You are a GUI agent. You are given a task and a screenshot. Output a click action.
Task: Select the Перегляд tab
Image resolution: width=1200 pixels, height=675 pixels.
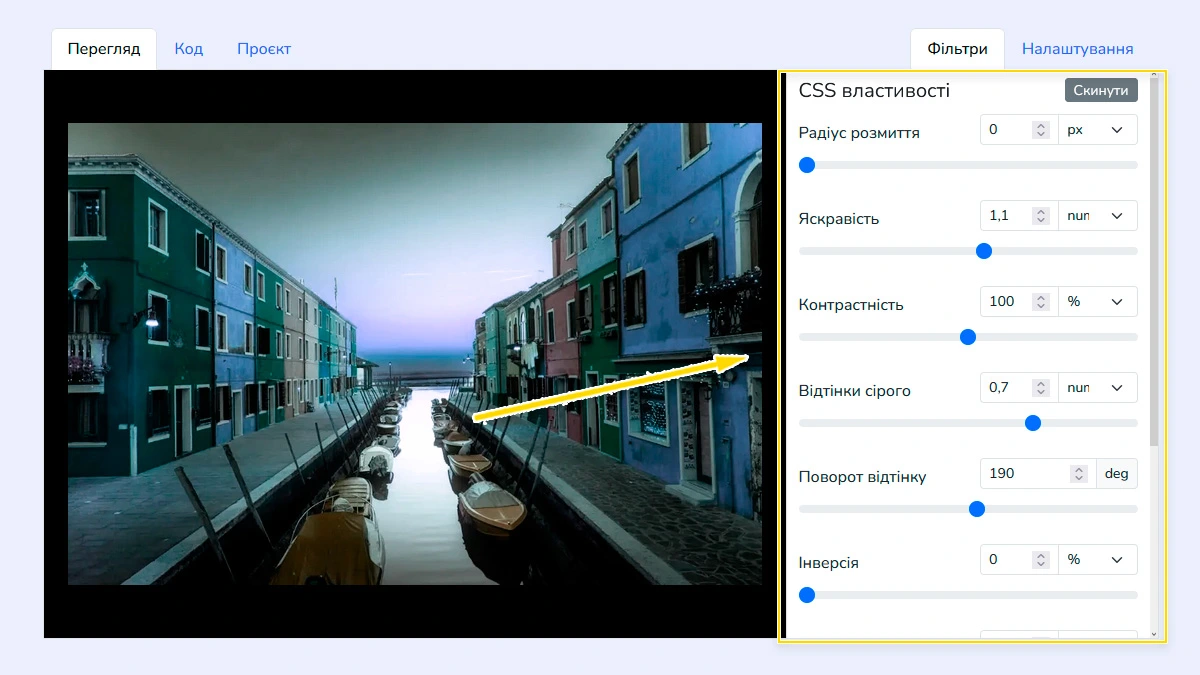[104, 49]
